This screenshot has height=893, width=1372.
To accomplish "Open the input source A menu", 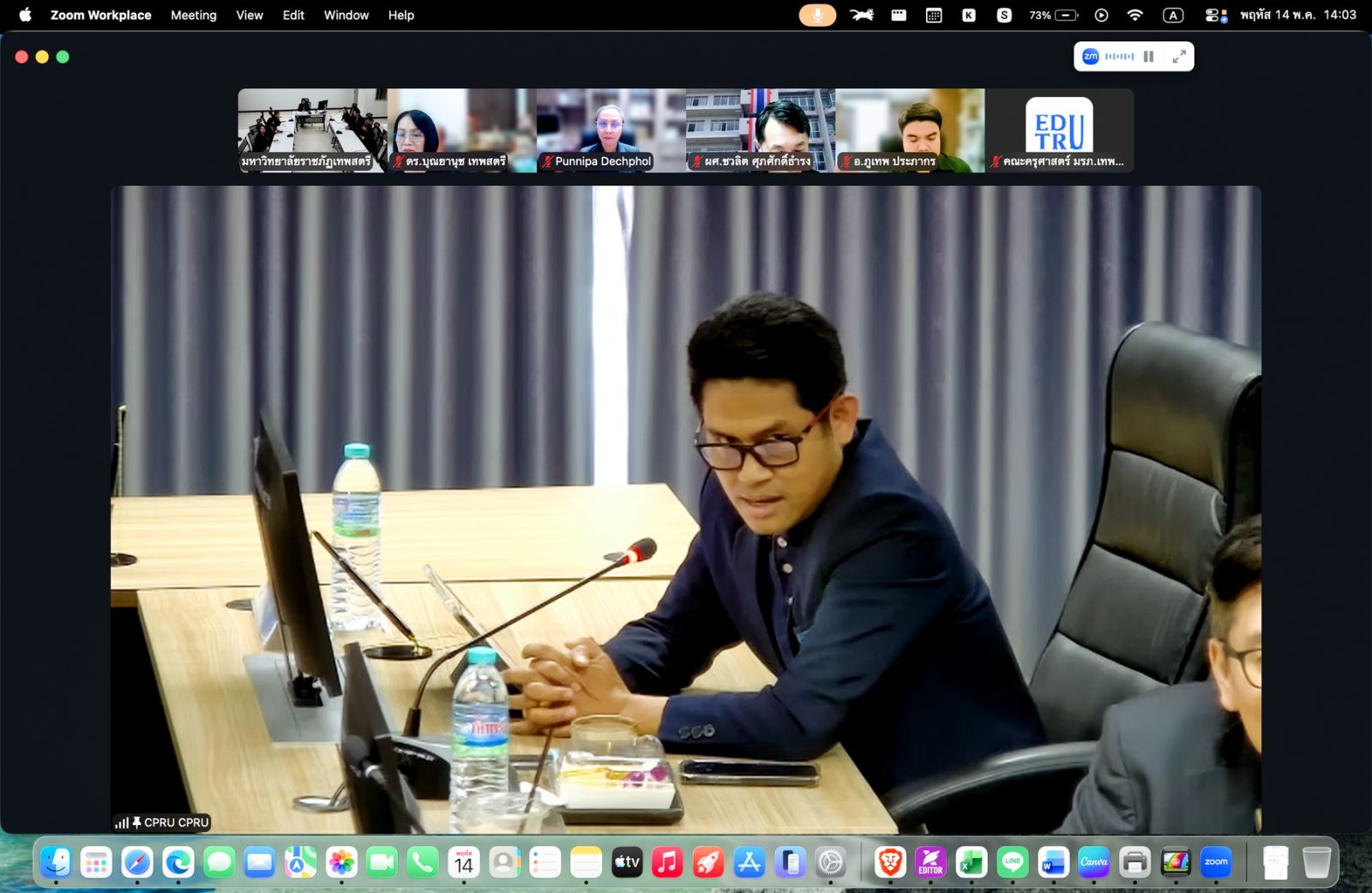I will click(1173, 15).
